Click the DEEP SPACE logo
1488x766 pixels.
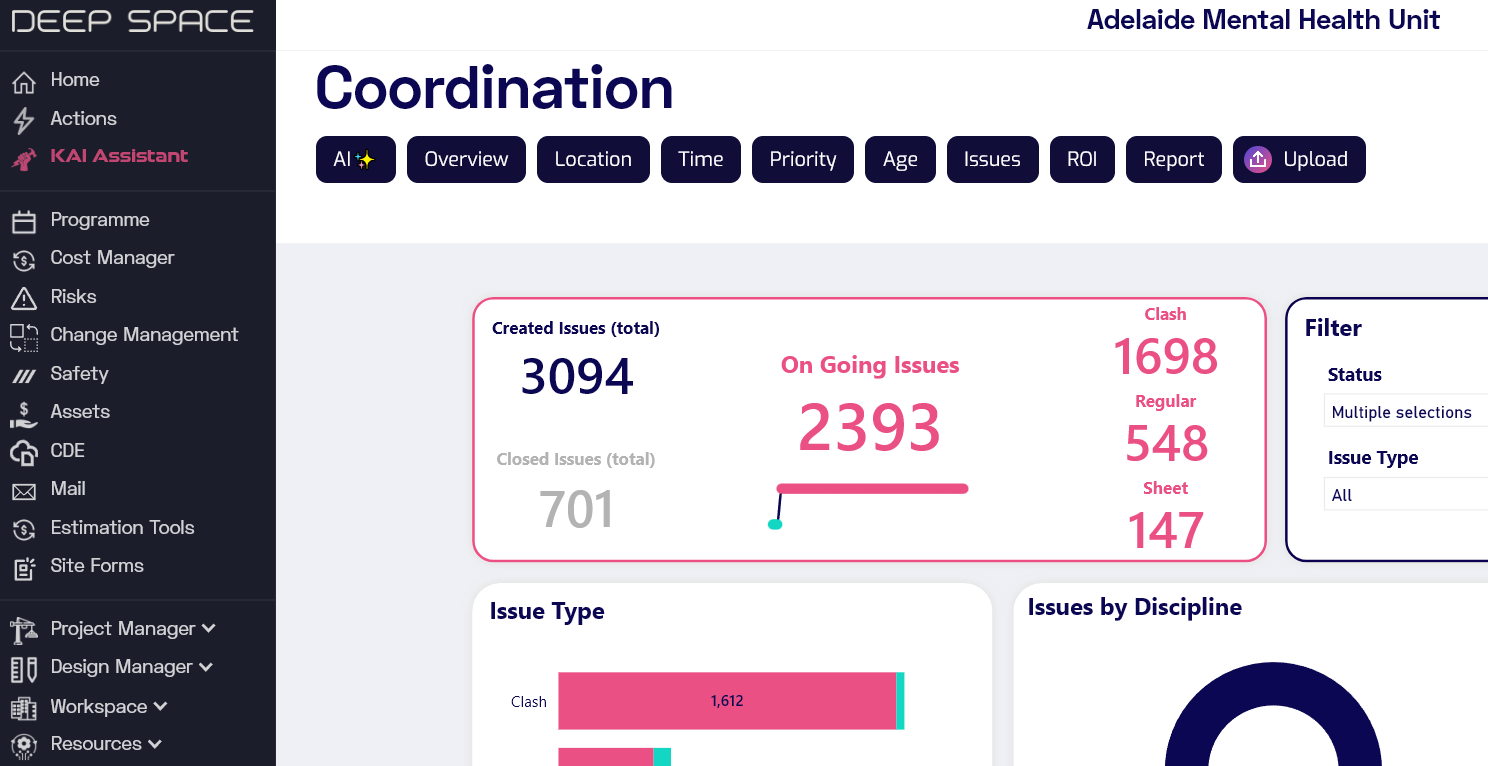pyautogui.click(x=133, y=21)
